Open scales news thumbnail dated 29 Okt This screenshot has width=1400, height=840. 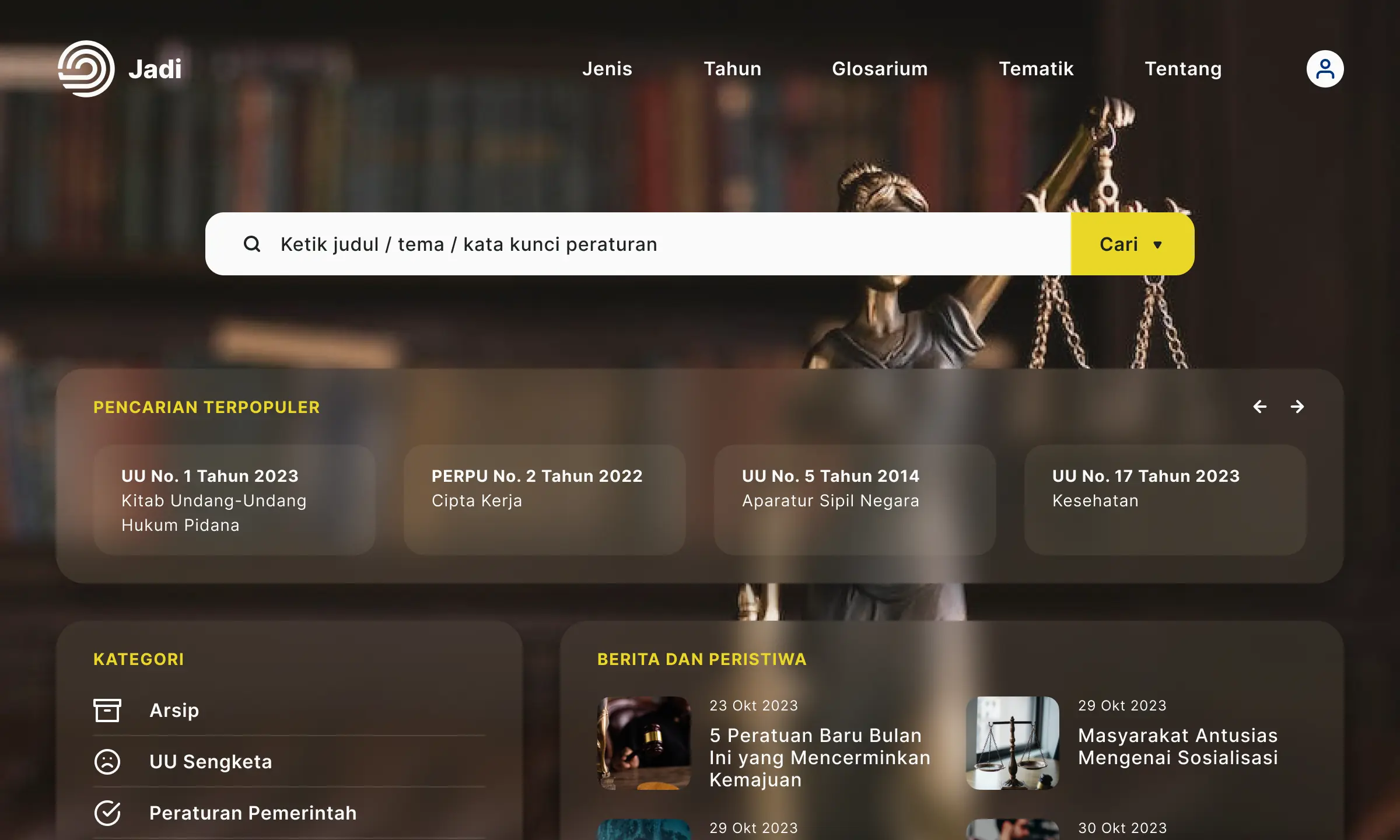(x=1013, y=743)
